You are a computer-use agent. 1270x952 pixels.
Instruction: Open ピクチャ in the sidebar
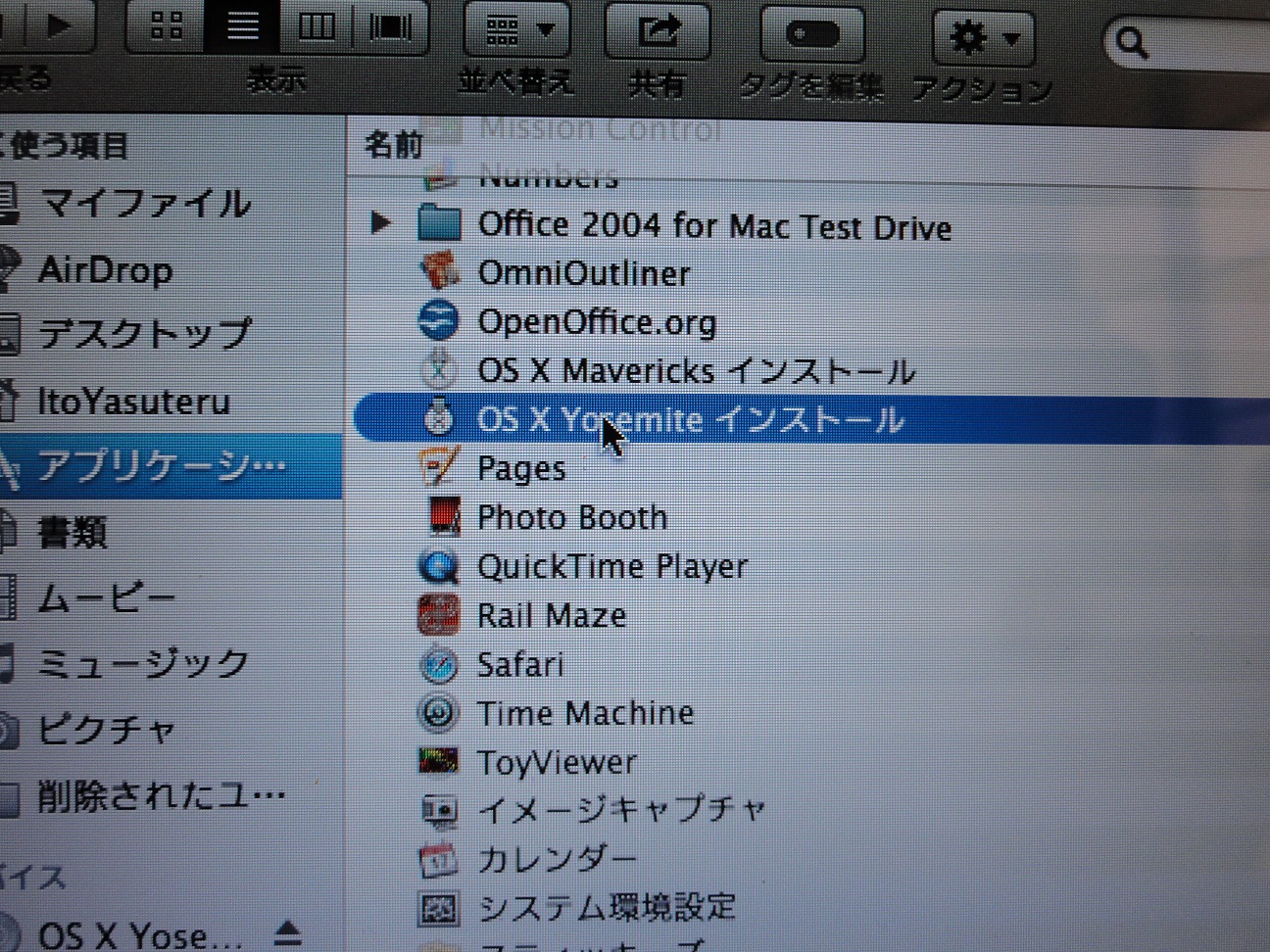(106, 729)
